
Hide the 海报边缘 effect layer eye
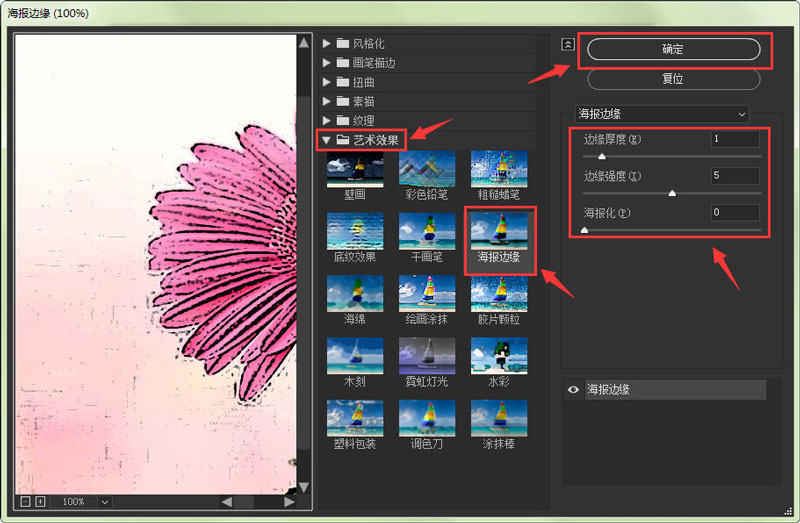pyautogui.click(x=573, y=390)
